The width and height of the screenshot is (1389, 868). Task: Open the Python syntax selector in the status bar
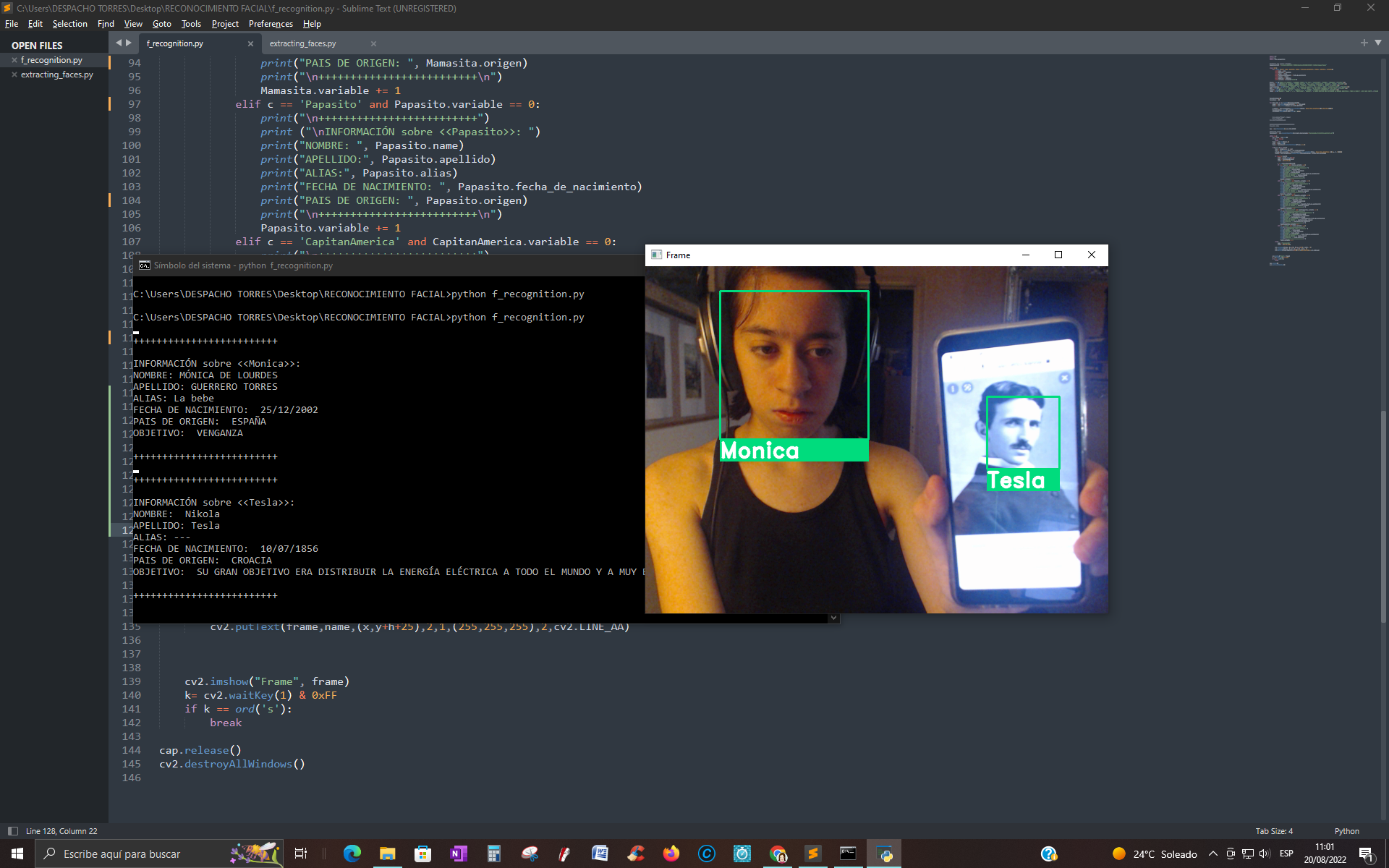tap(1346, 831)
